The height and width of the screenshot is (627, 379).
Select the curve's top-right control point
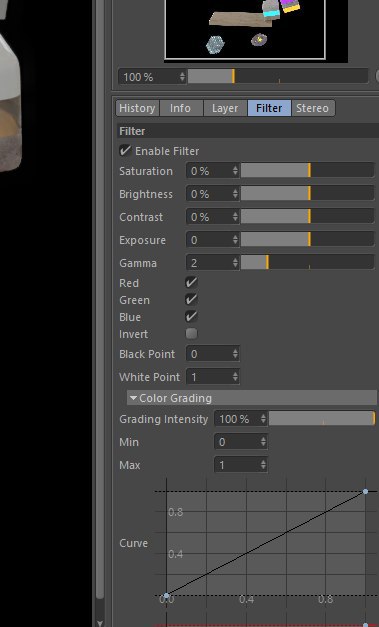[x=365, y=491]
